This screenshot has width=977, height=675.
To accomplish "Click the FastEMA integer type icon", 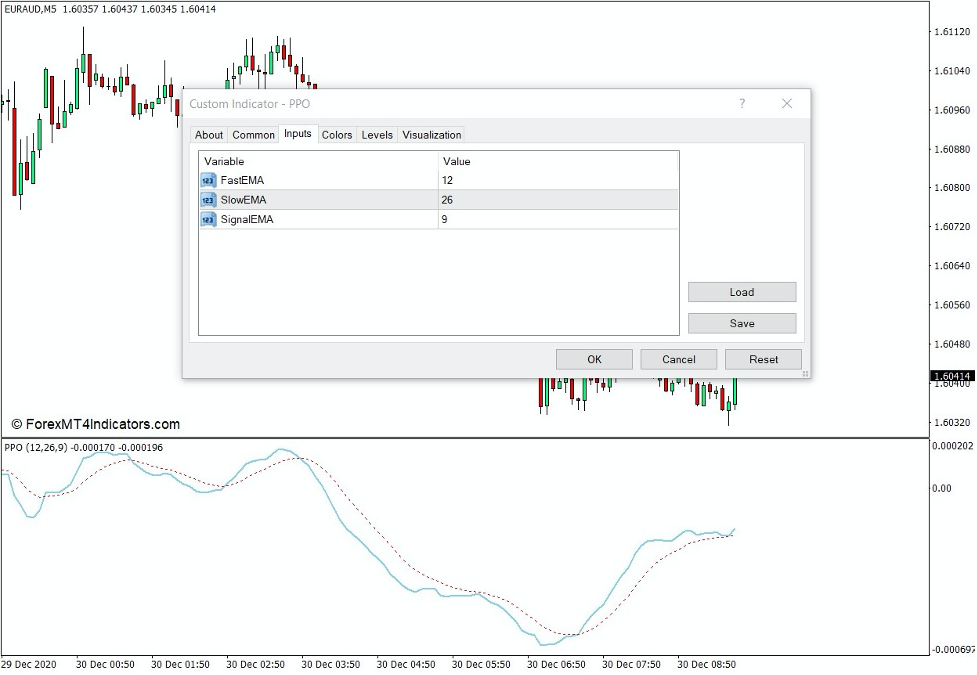I will pos(207,181).
